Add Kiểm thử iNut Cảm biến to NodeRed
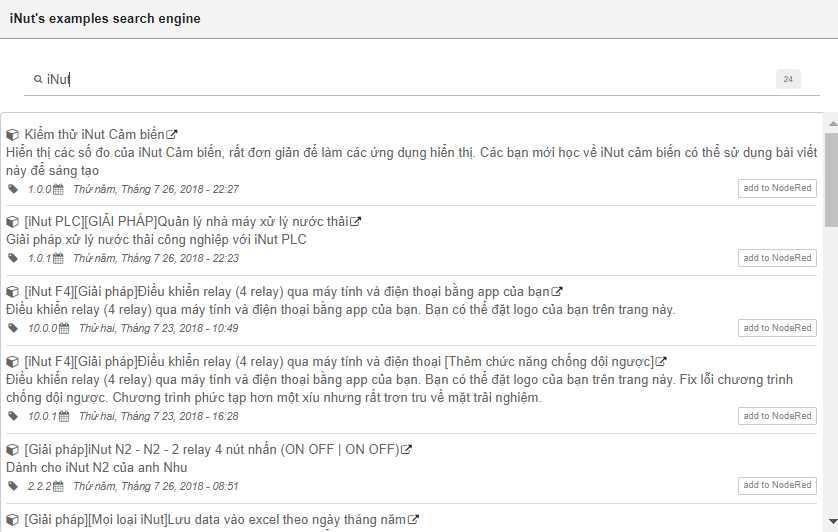Viewport: 838px width, 532px height. pyautogui.click(x=777, y=188)
